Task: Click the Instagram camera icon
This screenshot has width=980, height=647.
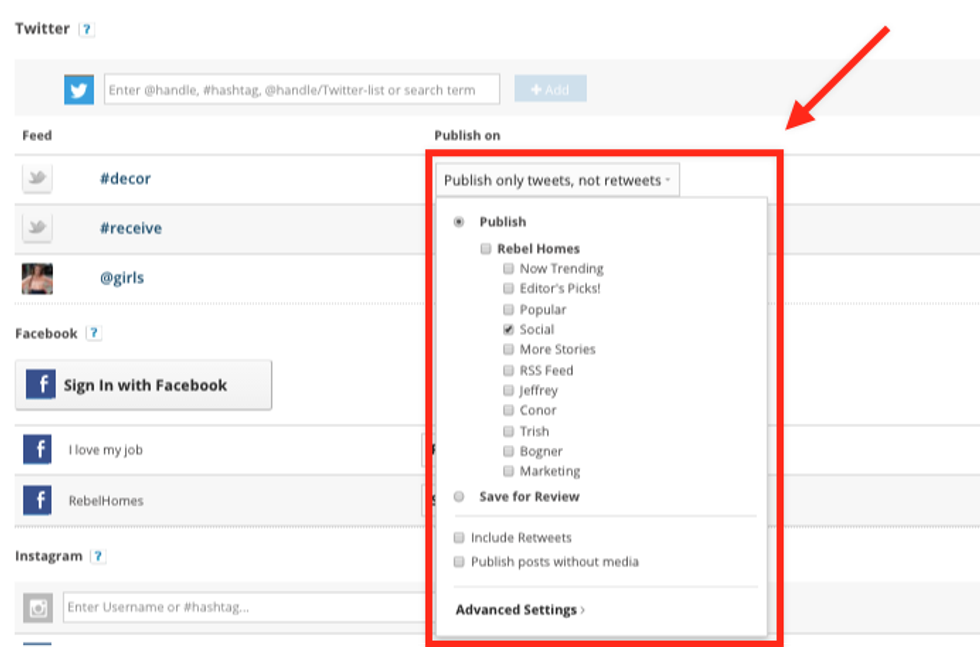Action: 38,607
